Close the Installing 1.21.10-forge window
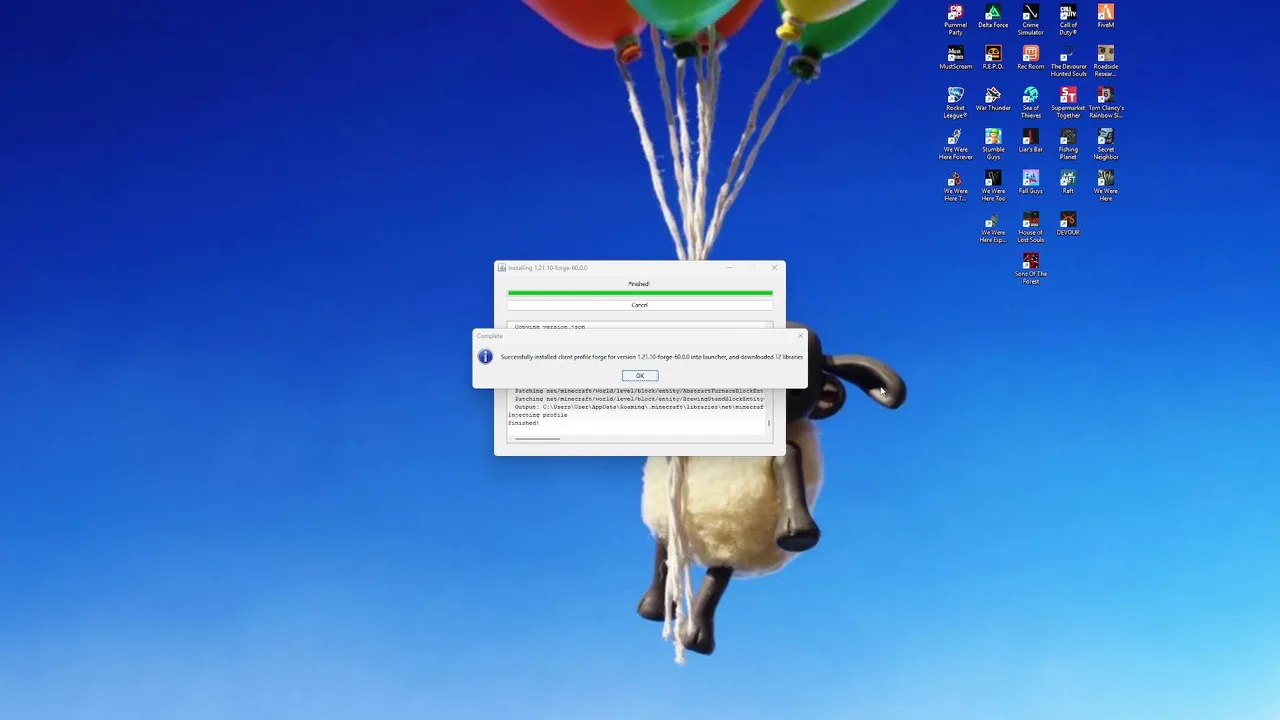 (774, 267)
